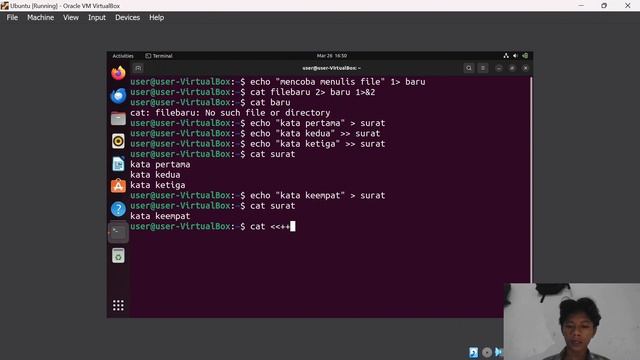The height and width of the screenshot is (360, 640).
Task: Open Ubuntu Software store icon
Action: (118, 187)
